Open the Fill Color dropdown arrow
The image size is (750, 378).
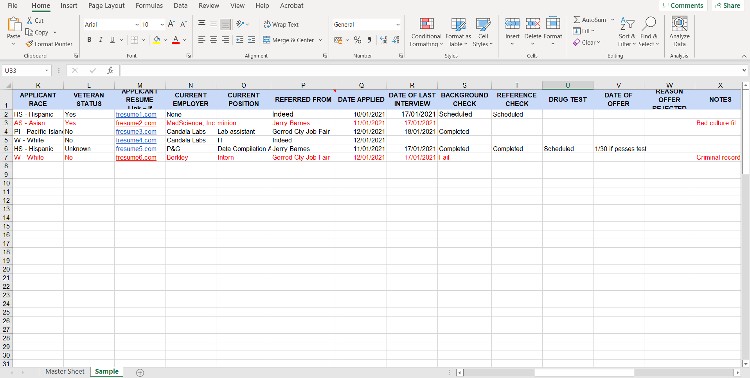pos(165,40)
